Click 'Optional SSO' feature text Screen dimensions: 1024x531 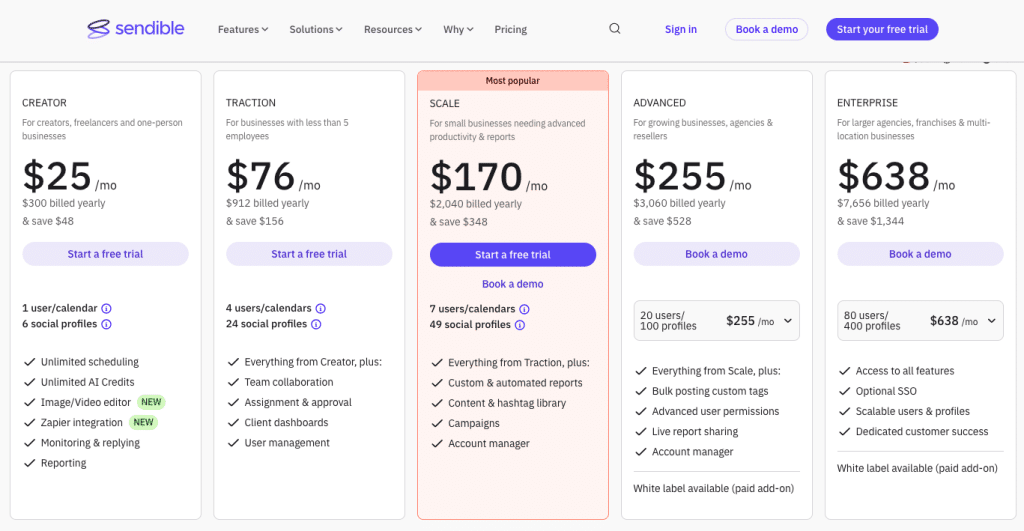pyautogui.click(x=886, y=391)
